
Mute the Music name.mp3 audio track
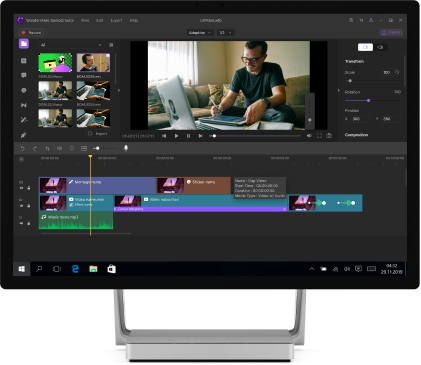tap(21, 223)
